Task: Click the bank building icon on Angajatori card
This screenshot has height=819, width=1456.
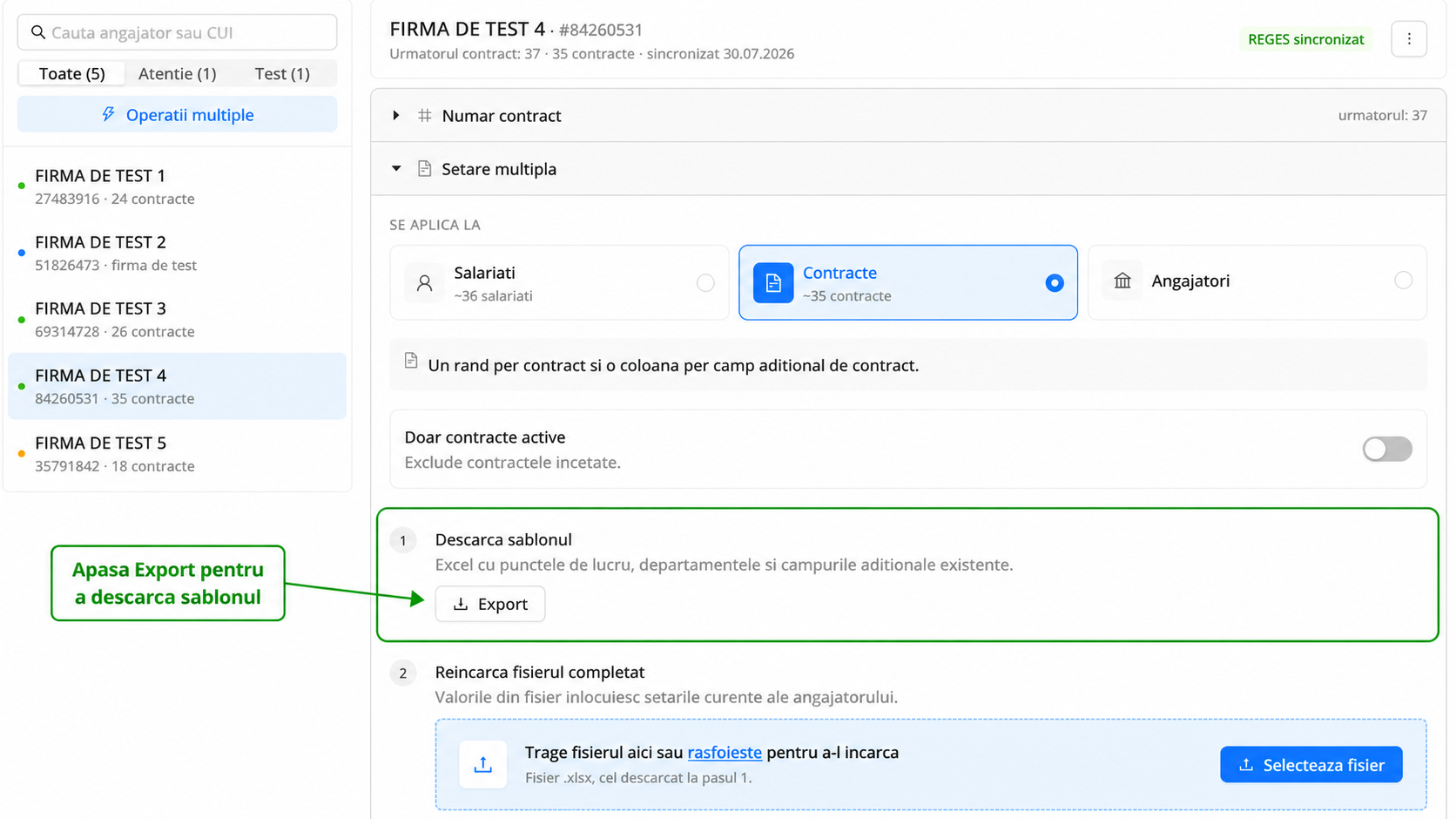Action: (x=1122, y=281)
